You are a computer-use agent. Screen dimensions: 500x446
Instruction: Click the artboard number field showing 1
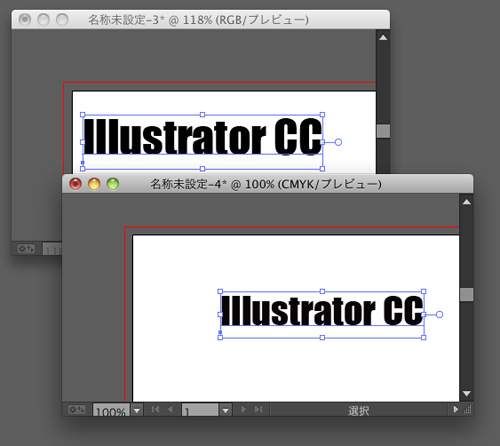click(200, 410)
